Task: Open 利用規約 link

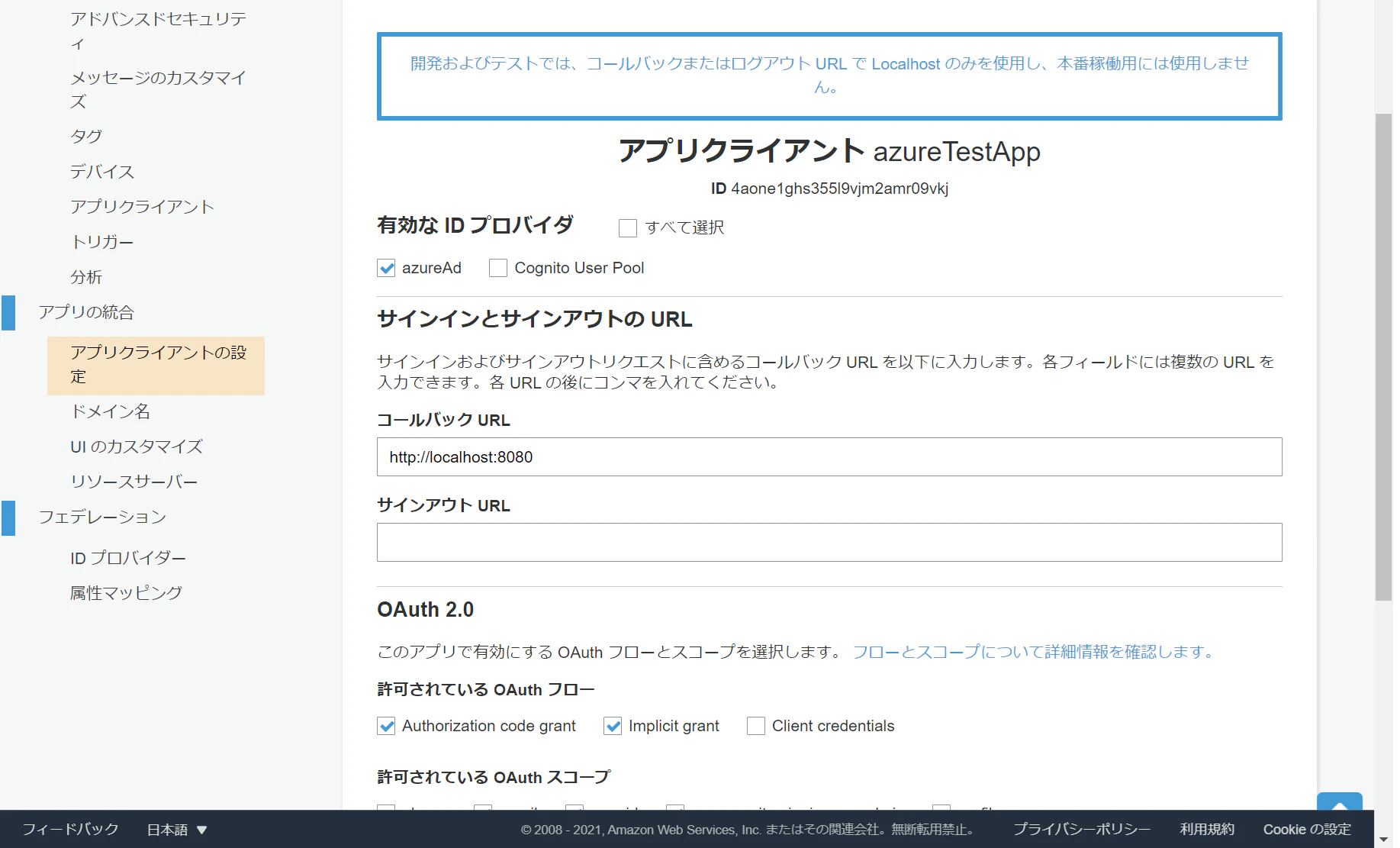Action: [1207, 830]
